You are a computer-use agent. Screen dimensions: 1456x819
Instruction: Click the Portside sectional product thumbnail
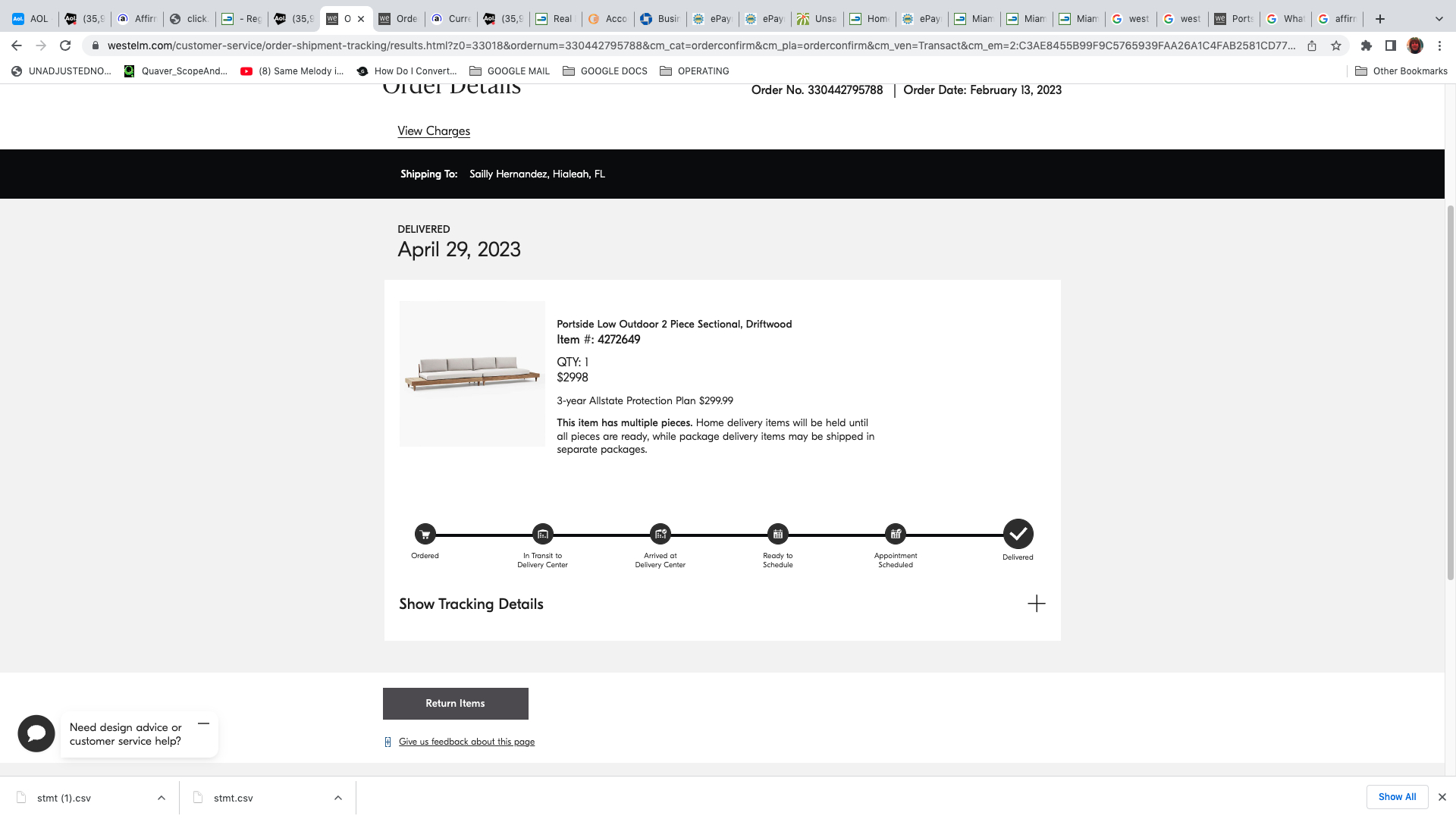[x=472, y=374]
